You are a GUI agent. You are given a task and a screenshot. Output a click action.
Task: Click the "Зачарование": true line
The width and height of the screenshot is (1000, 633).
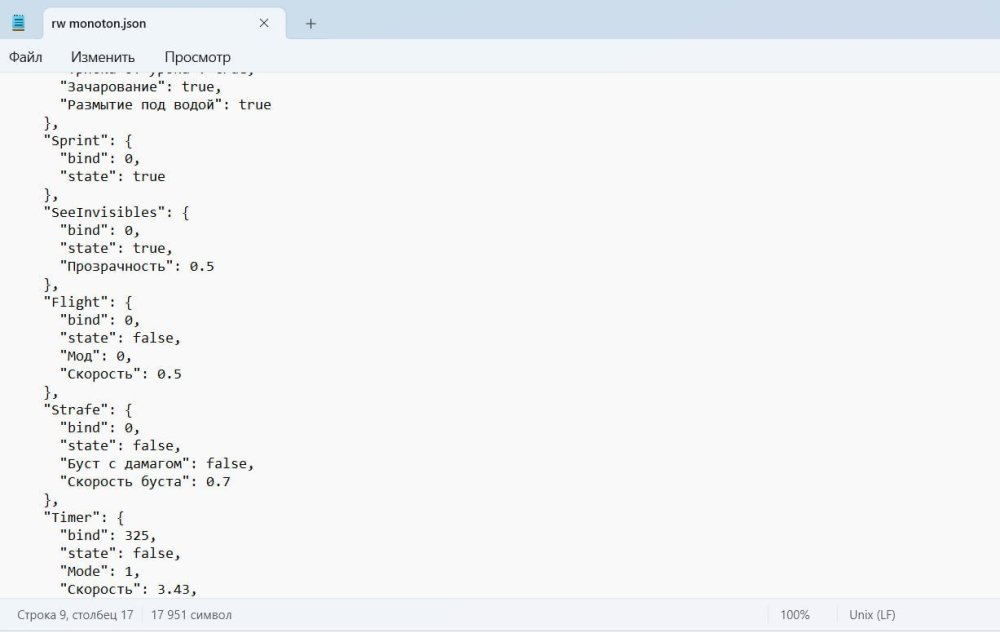click(x=140, y=87)
